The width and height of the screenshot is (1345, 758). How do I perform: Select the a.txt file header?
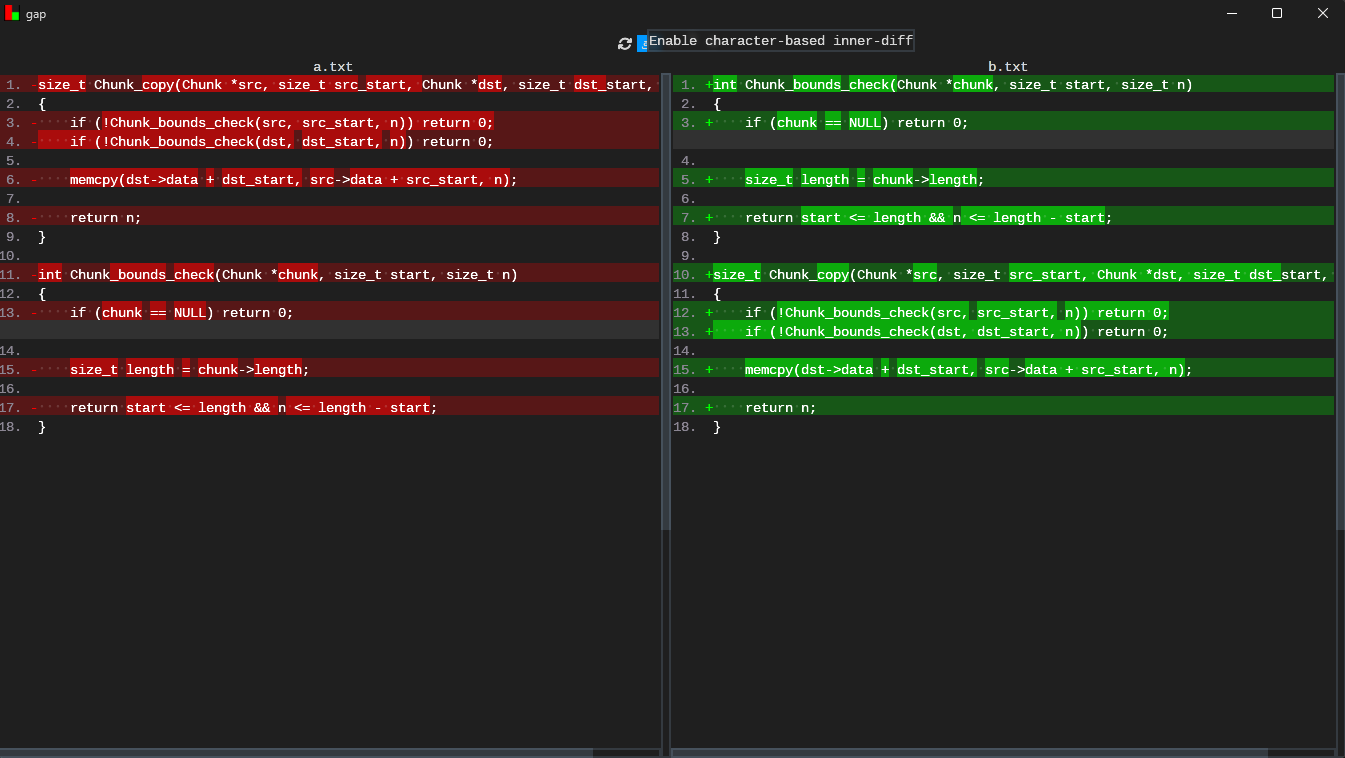[332, 67]
